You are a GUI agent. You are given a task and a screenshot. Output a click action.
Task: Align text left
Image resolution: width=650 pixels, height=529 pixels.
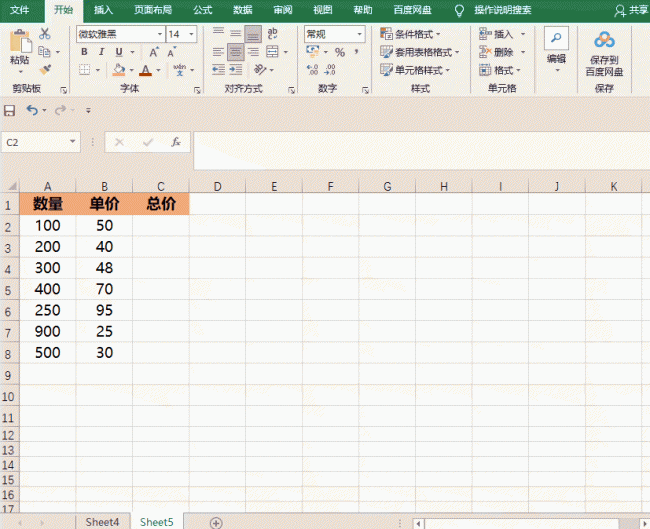(218, 52)
